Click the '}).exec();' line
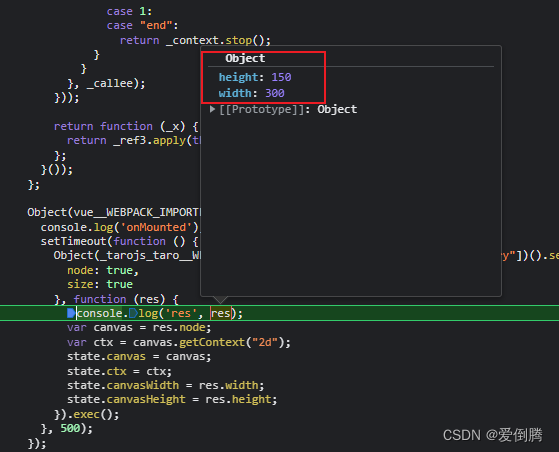Image resolution: width=559 pixels, height=452 pixels. pyautogui.click(x=87, y=414)
